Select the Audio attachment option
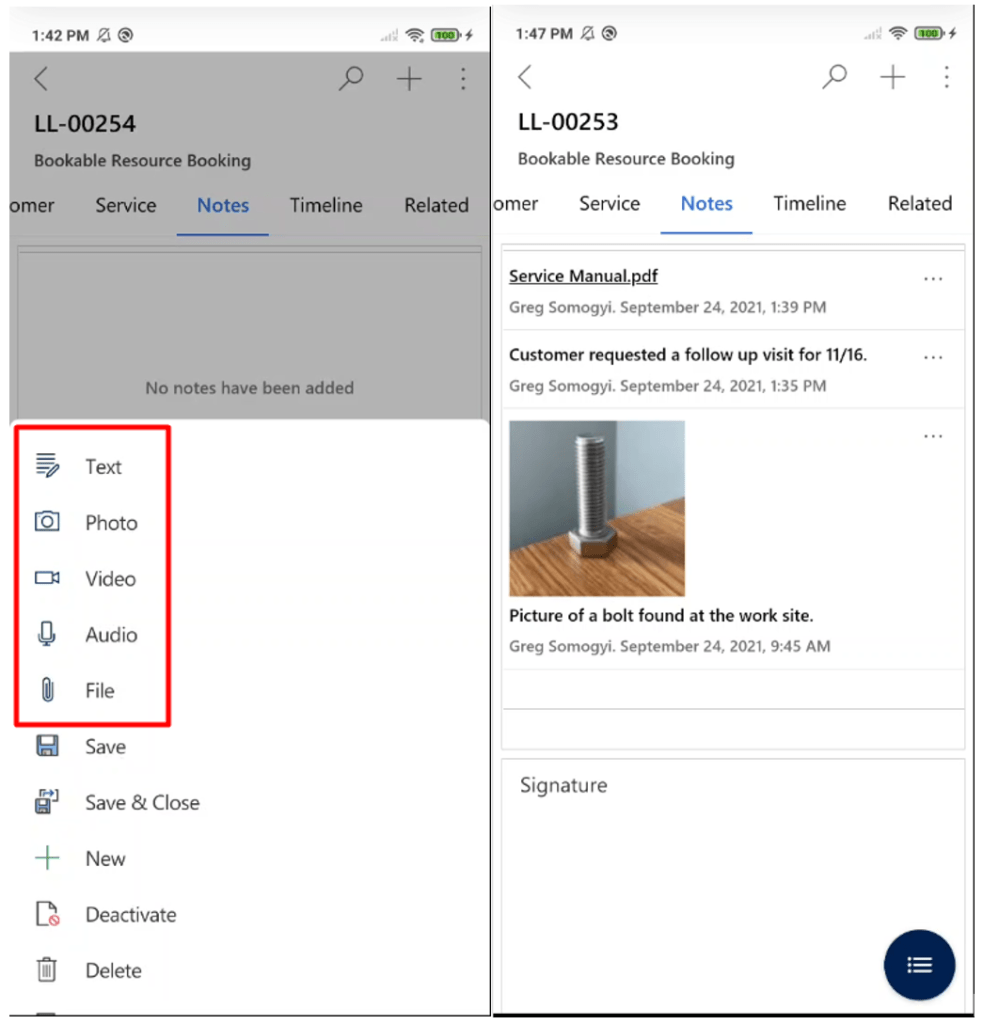983x1024 pixels. click(110, 634)
